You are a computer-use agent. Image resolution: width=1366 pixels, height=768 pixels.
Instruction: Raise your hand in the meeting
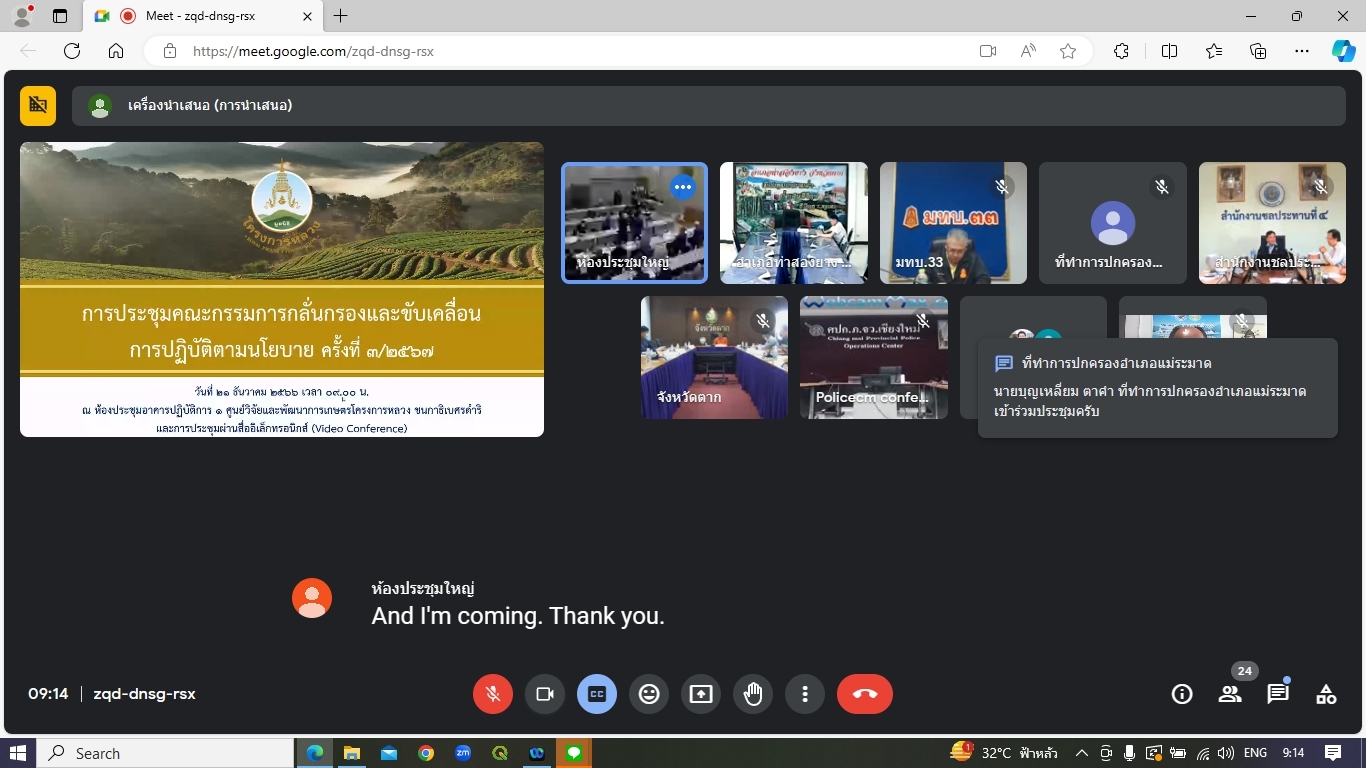(753, 694)
